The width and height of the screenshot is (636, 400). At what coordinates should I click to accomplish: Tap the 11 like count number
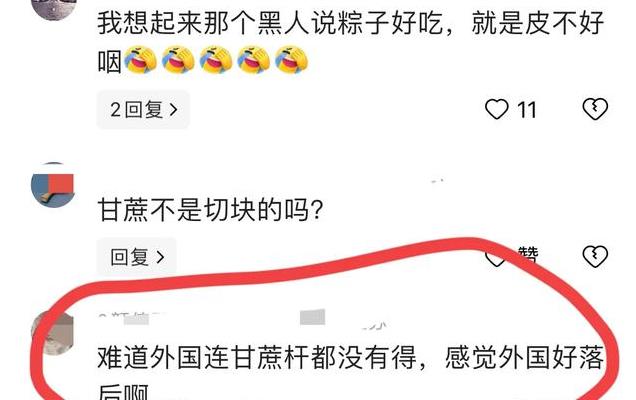click(526, 110)
